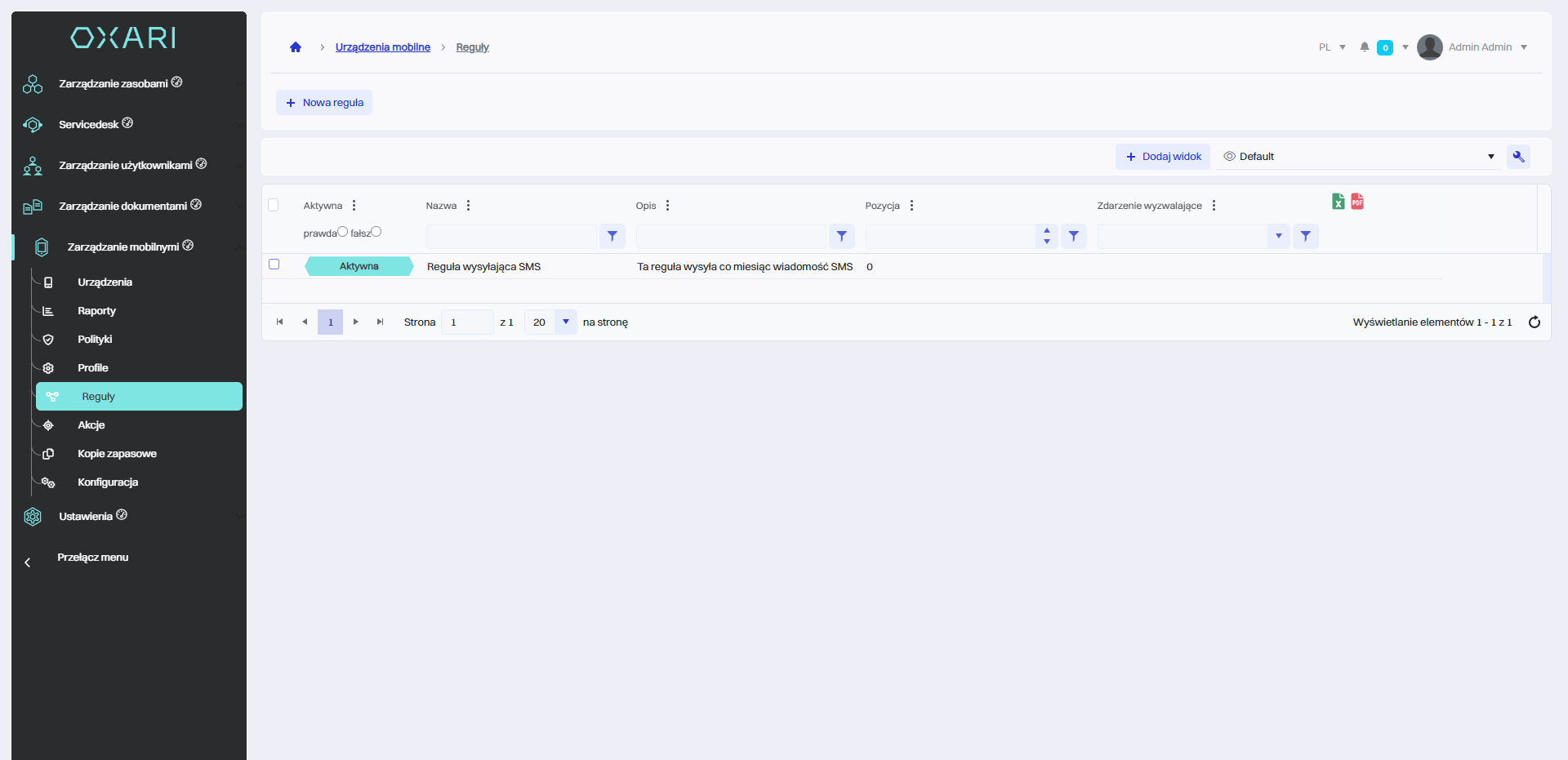Select the 'fałsz' radio filter
The width and height of the screenshot is (1568, 760).
click(376, 232)
